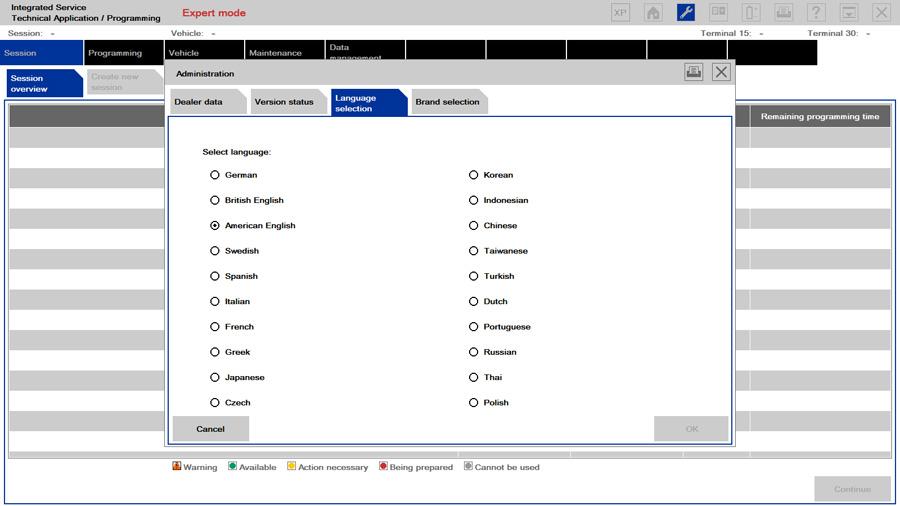Click the Language selection tab
The width and height of the screenshot is (900, 506).
368,102
